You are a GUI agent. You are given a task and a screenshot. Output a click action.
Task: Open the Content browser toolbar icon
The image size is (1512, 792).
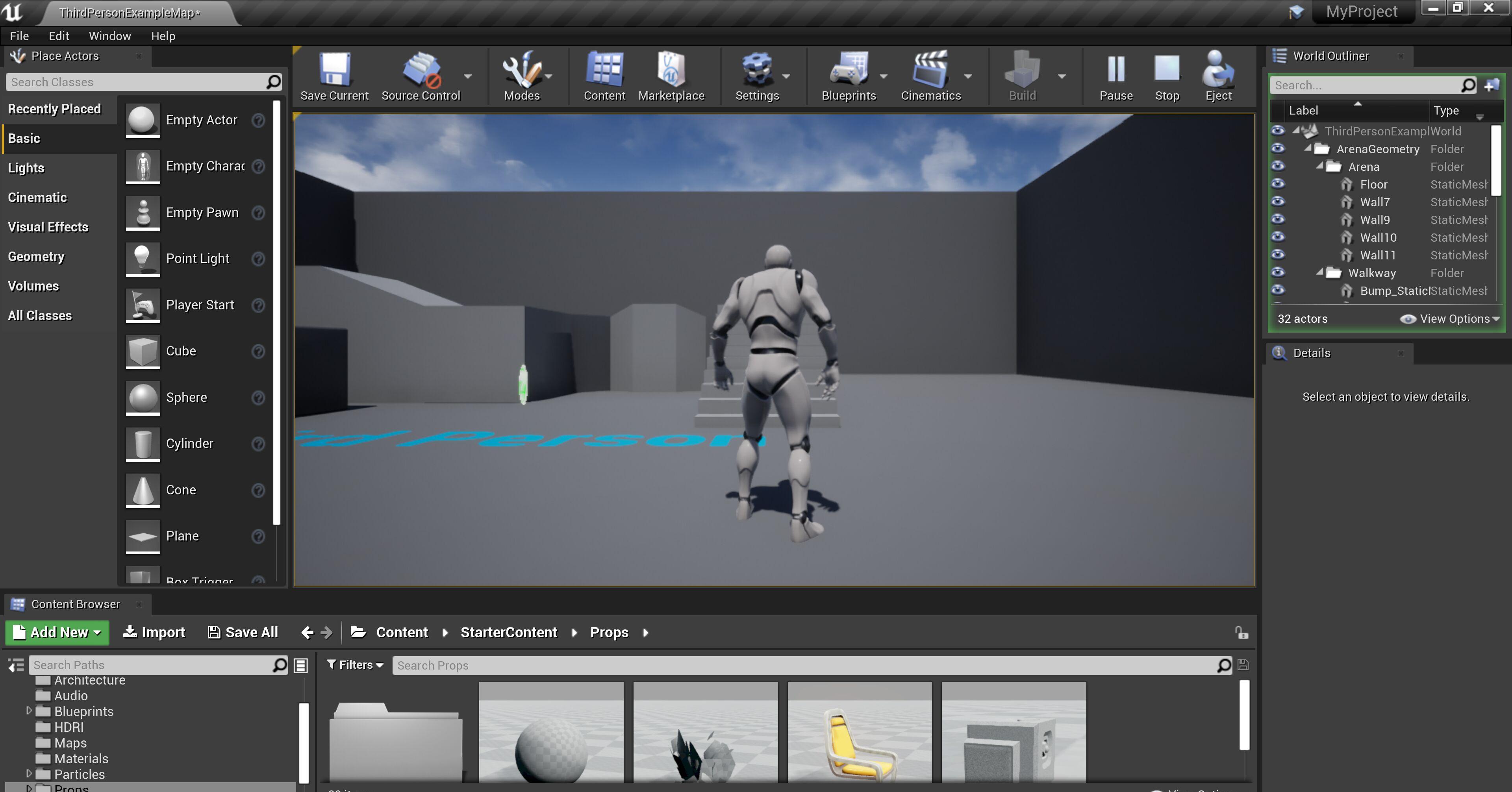pos(604,69)
